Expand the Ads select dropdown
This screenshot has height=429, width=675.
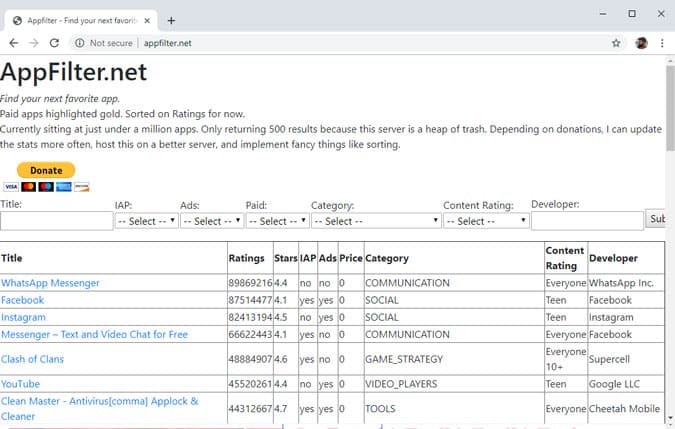[x=211, y=221]
